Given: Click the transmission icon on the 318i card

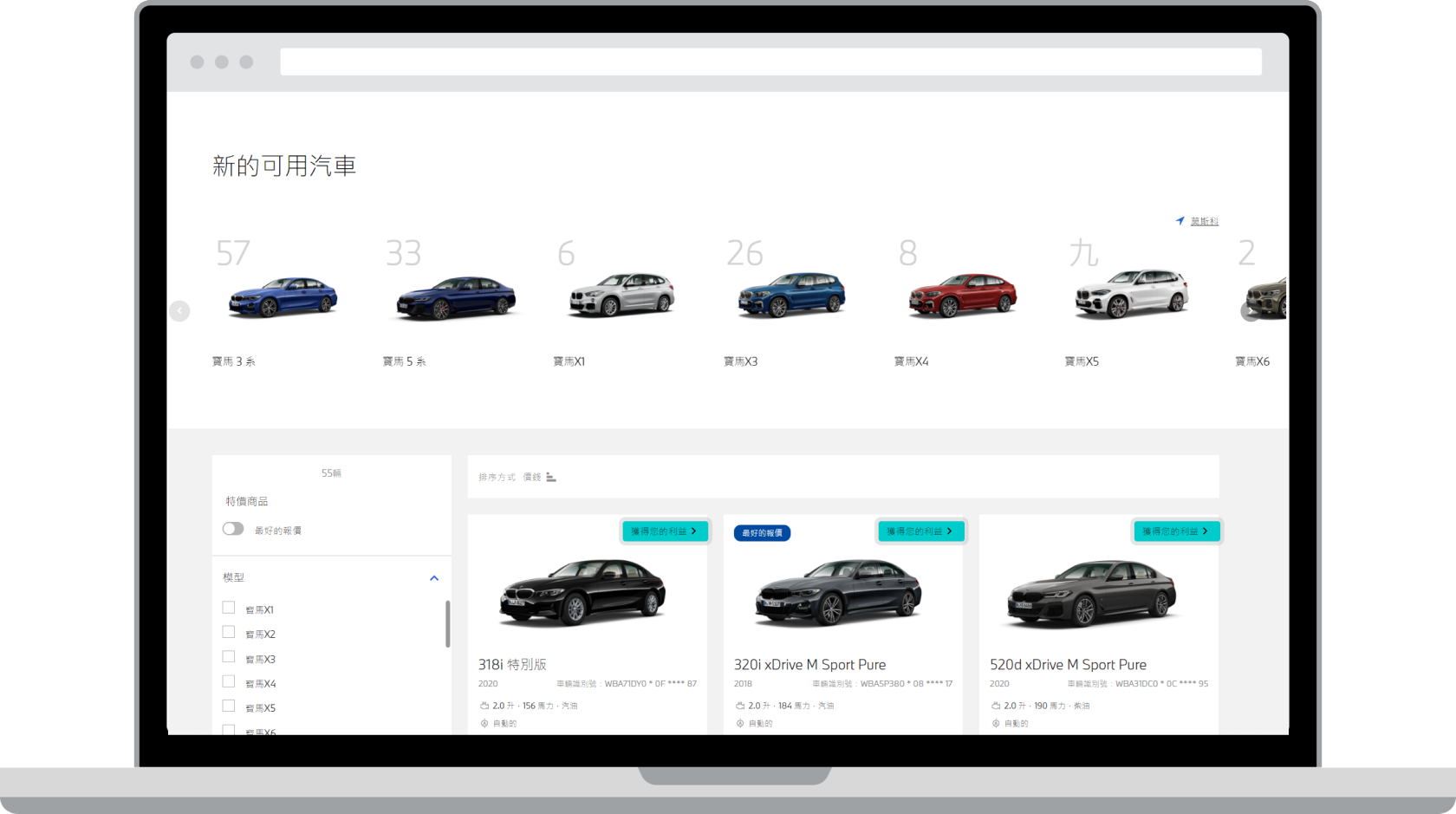Looking at the screenshot, I should click(x=484, y=723).
